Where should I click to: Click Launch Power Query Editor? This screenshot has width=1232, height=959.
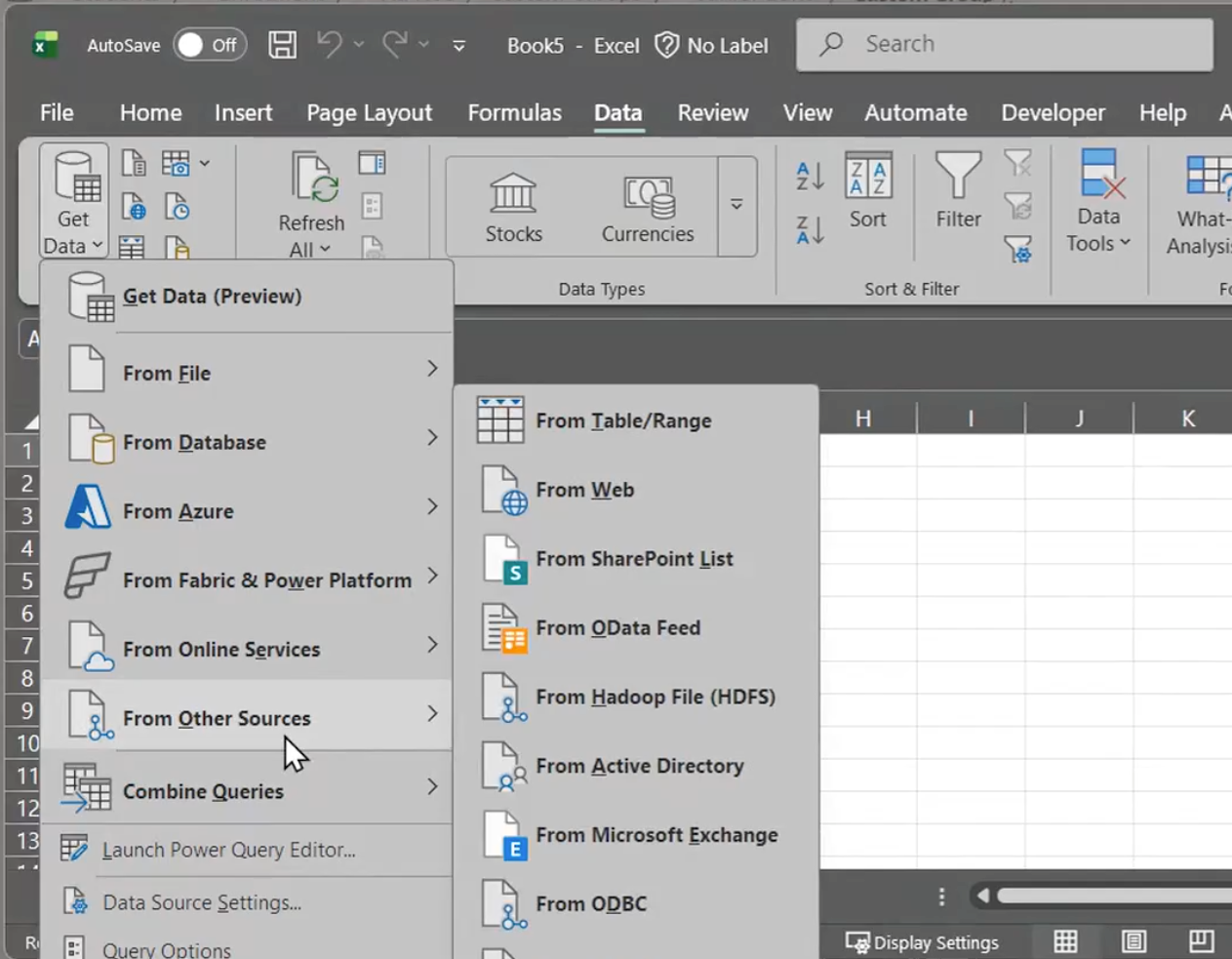tap(228, 850)
